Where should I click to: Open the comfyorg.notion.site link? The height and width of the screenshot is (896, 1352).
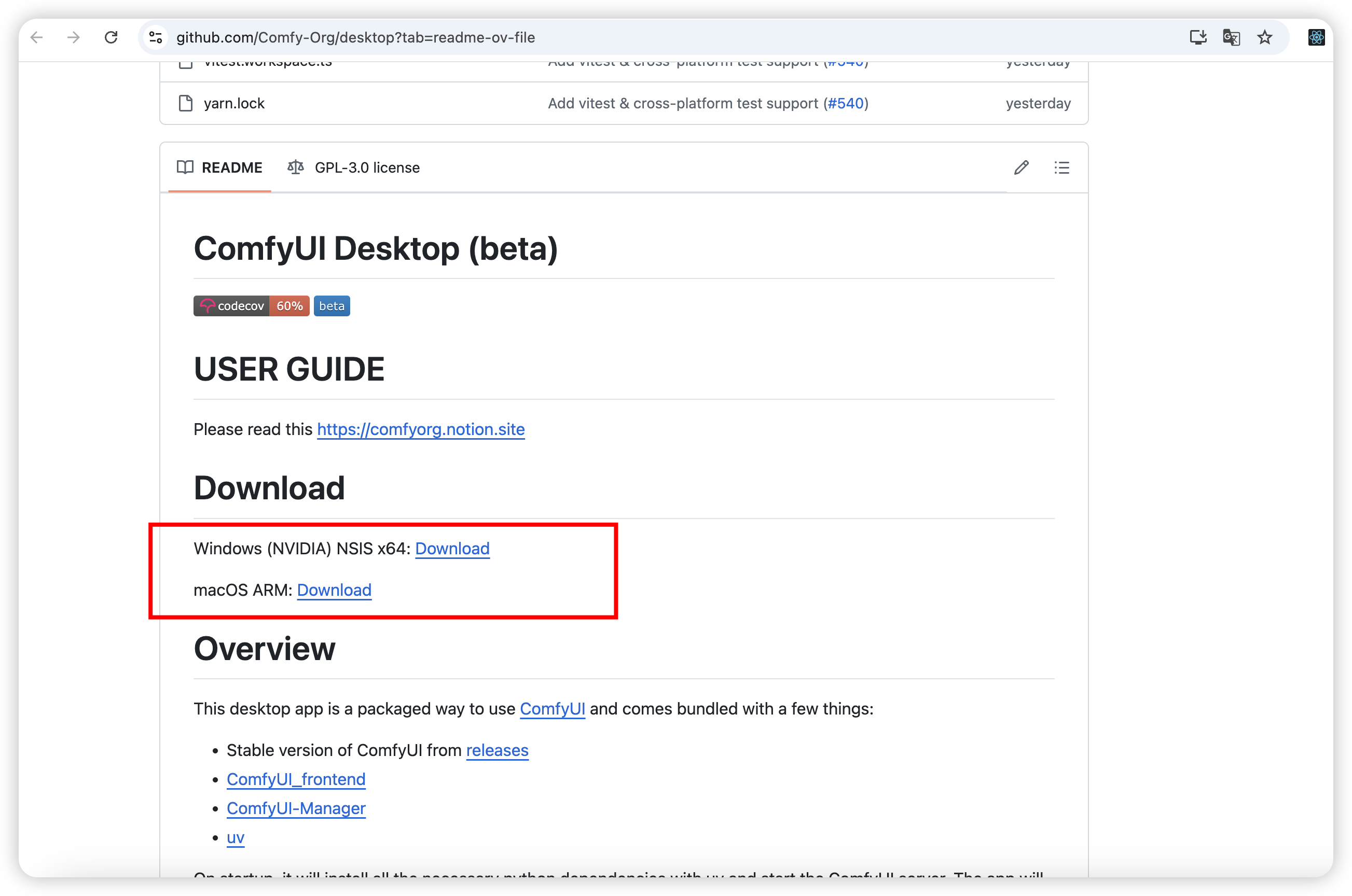(421, 429)
